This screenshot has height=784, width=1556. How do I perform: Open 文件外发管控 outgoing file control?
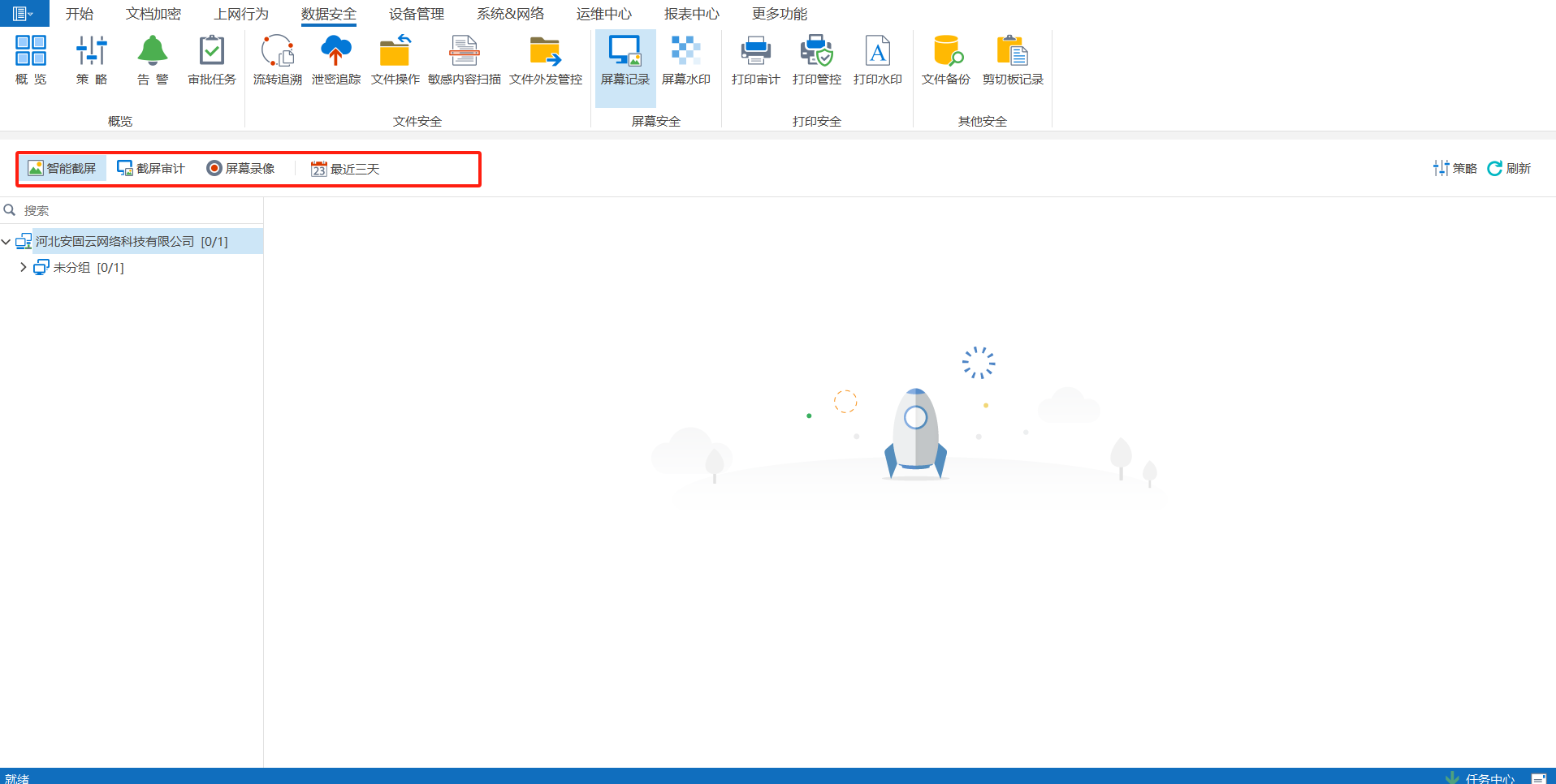546,60
